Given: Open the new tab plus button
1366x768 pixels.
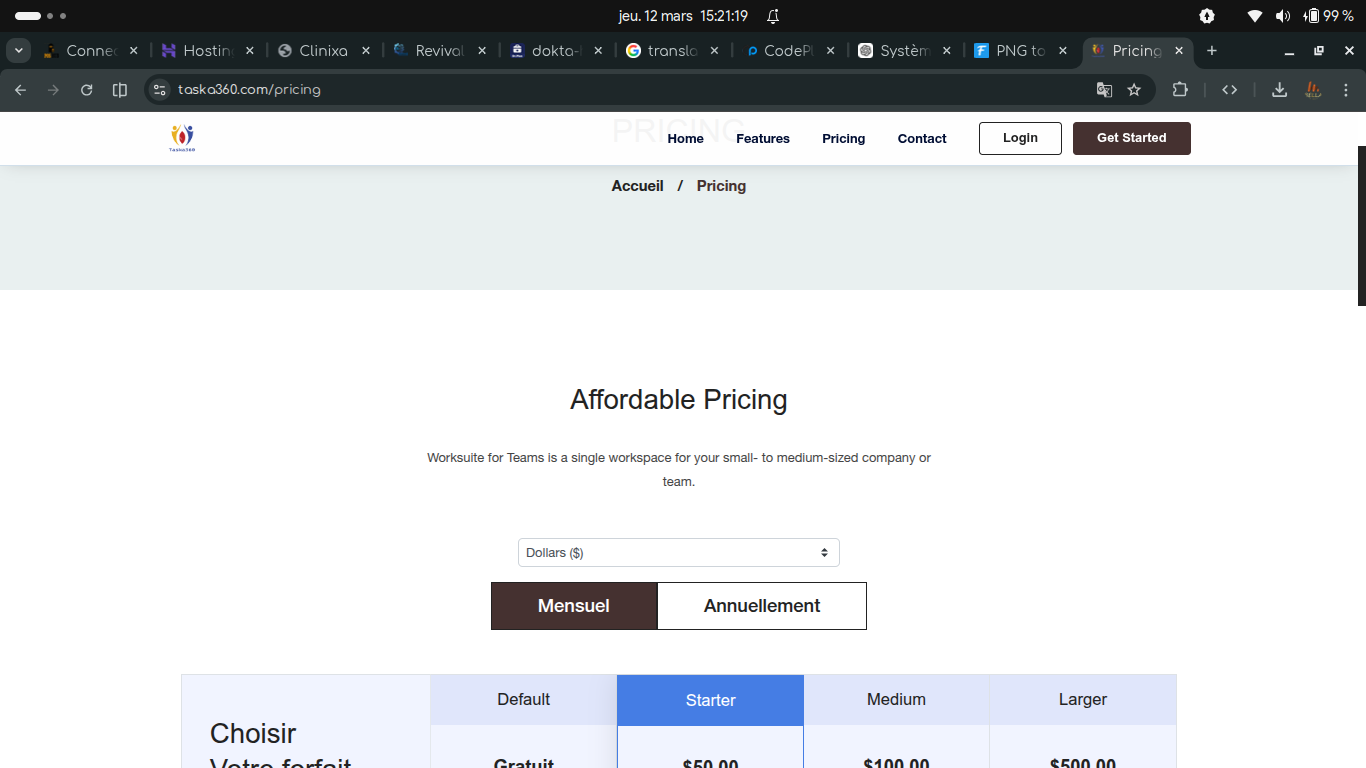Looking at the screenshot, I should click(1212, 51).
